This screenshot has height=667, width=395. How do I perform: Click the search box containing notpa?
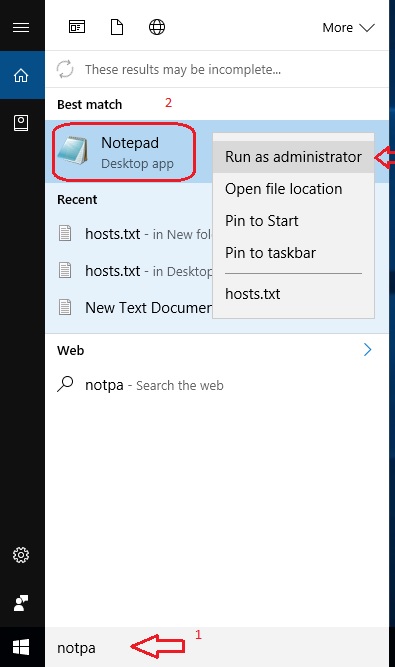coord(217,647)
